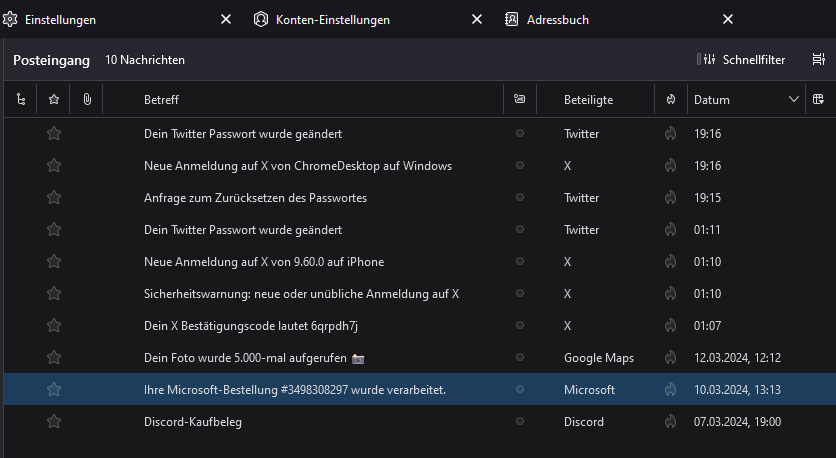Toggle read status dot for Sicherheitswarnung message
The image size is (836, 458).
click(x=519, y=294)
